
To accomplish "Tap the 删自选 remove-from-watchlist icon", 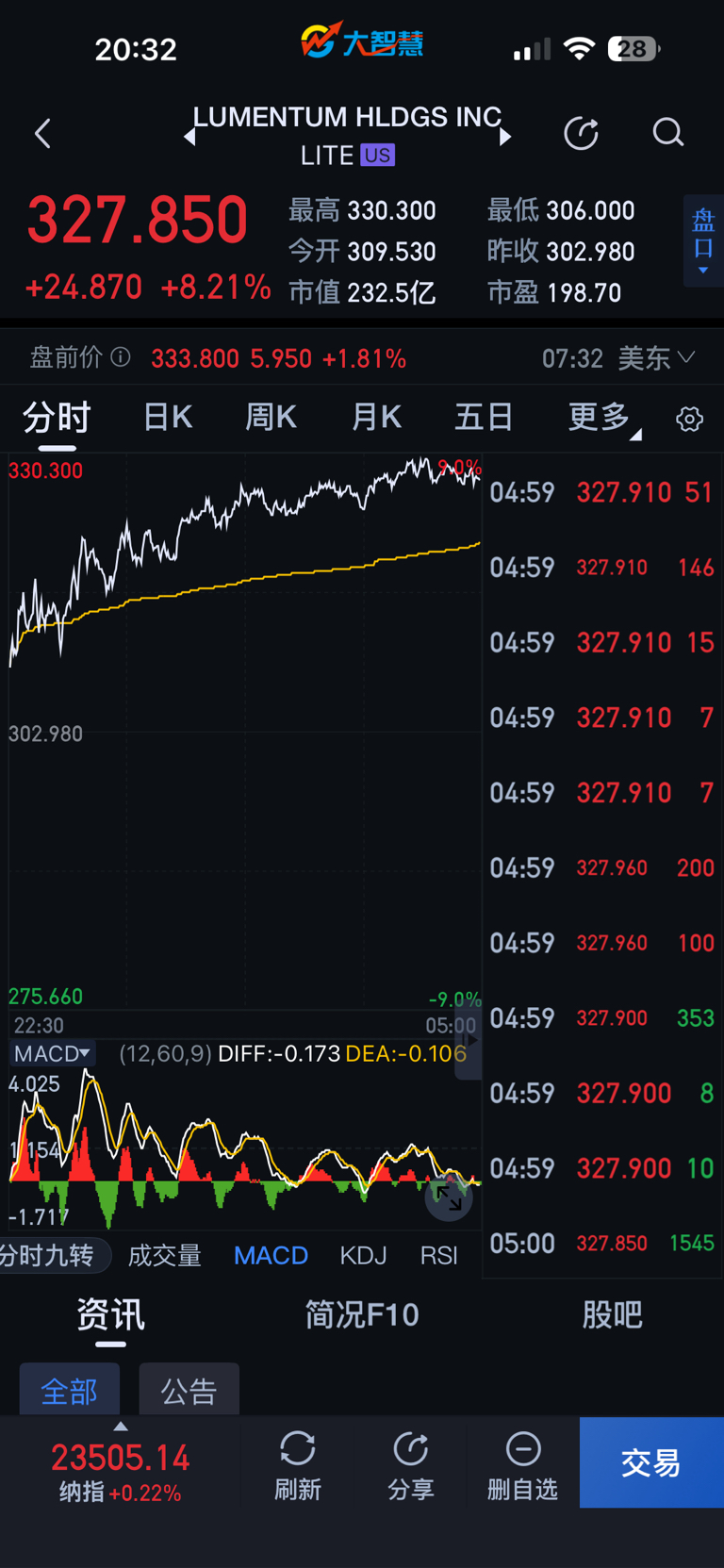I will click(523, 1448).
